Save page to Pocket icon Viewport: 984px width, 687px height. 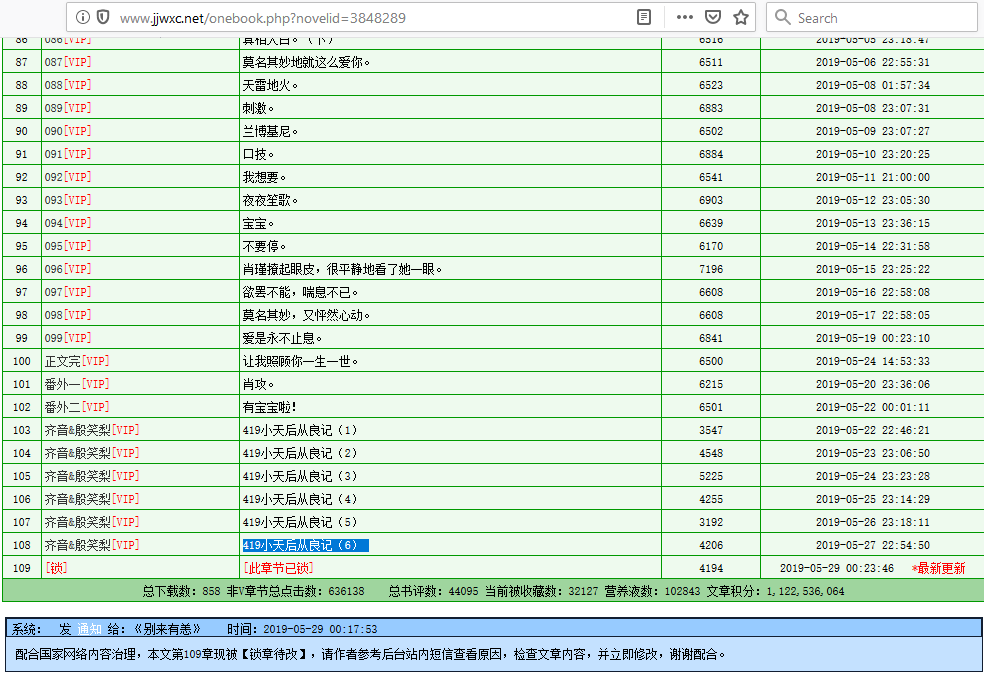[x=713, y=17]
